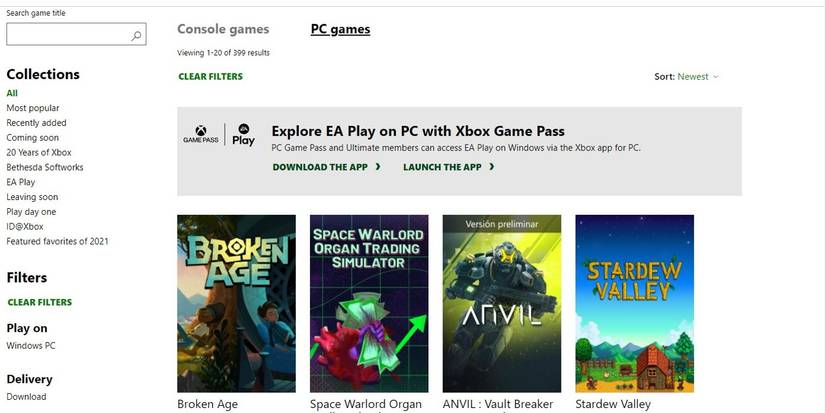This screenshot has width=825, height=413.
Task: Type in the game title search field
Action: click(x=67, y=35)
